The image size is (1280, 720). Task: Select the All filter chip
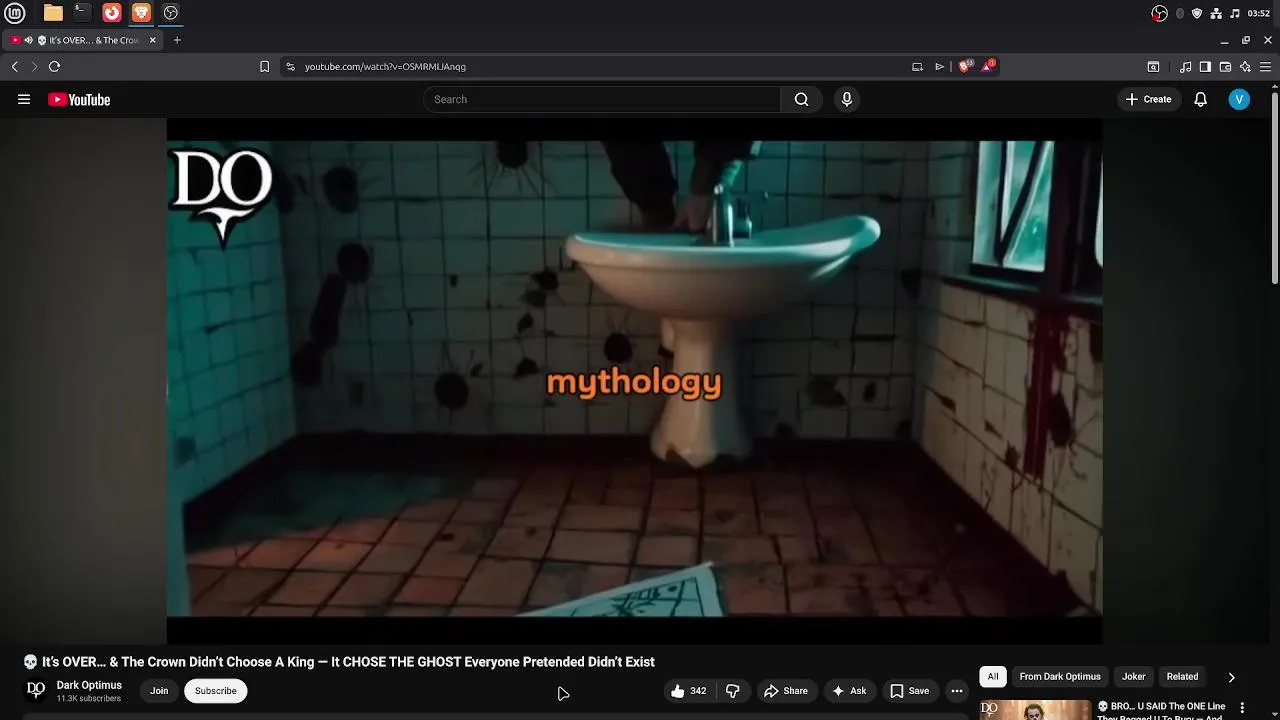pos(993,677)
